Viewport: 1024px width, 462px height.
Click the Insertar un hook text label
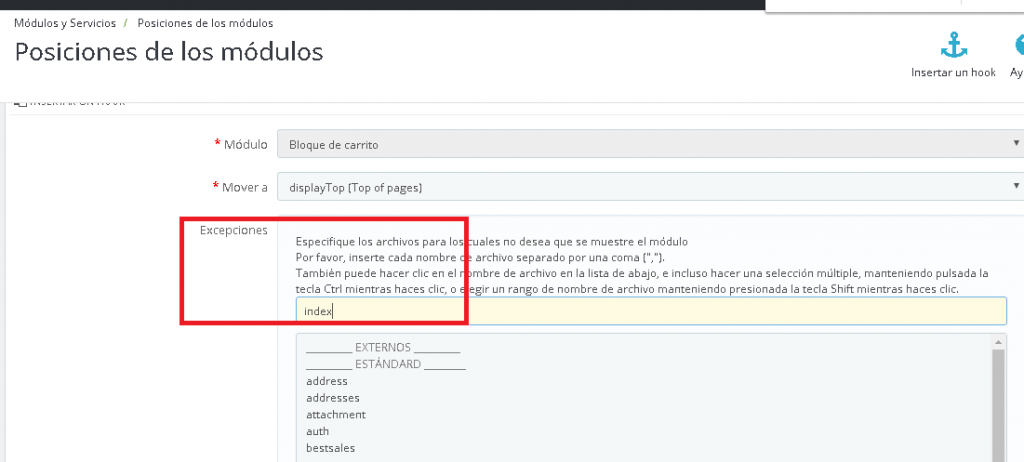[x=953, y=73]
